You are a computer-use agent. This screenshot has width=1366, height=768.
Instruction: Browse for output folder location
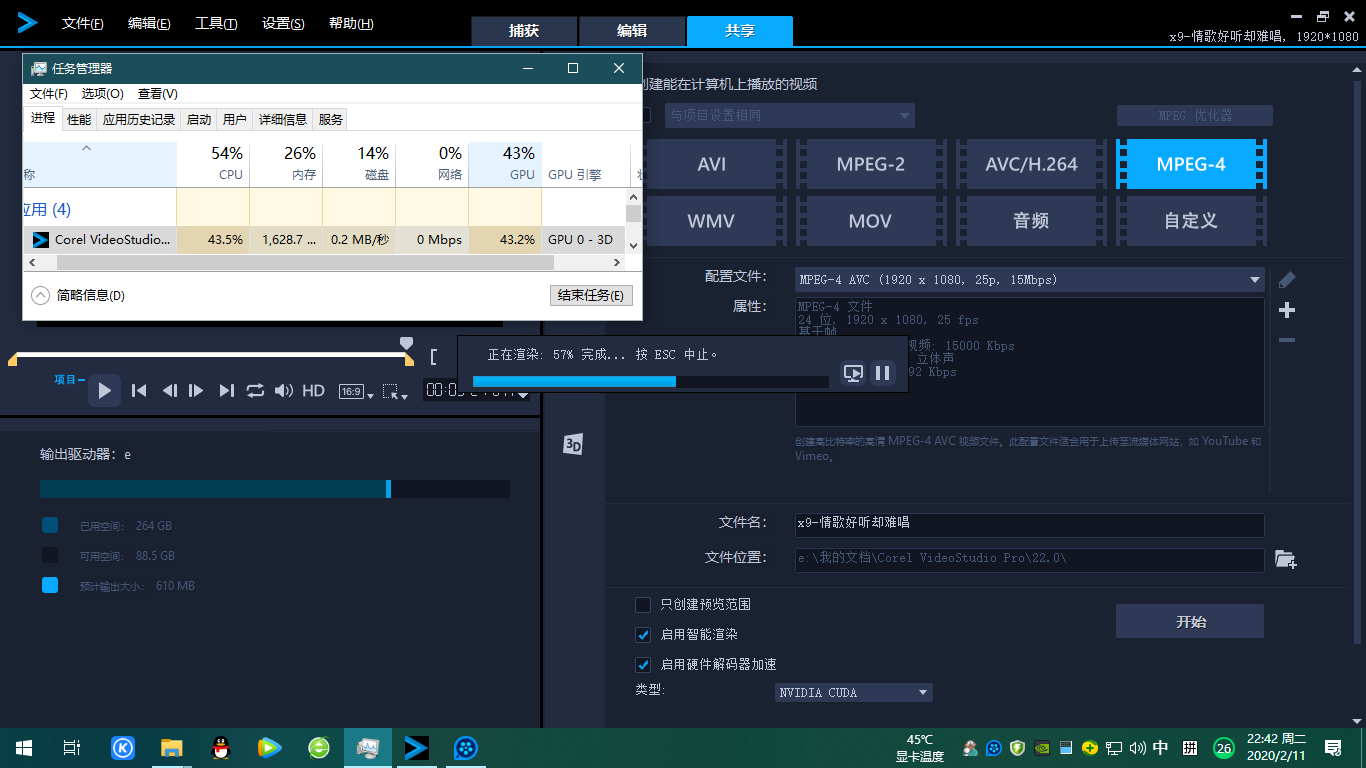coord(1286,560)
